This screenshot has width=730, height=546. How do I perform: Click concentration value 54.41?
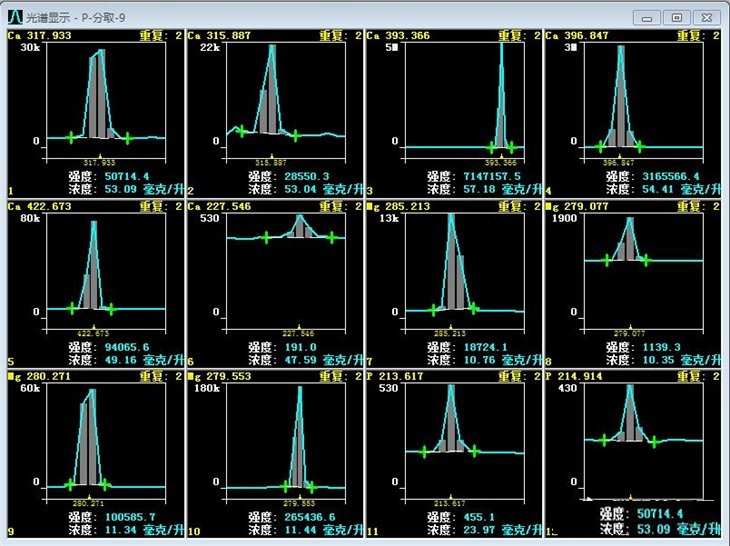point(658,189)
